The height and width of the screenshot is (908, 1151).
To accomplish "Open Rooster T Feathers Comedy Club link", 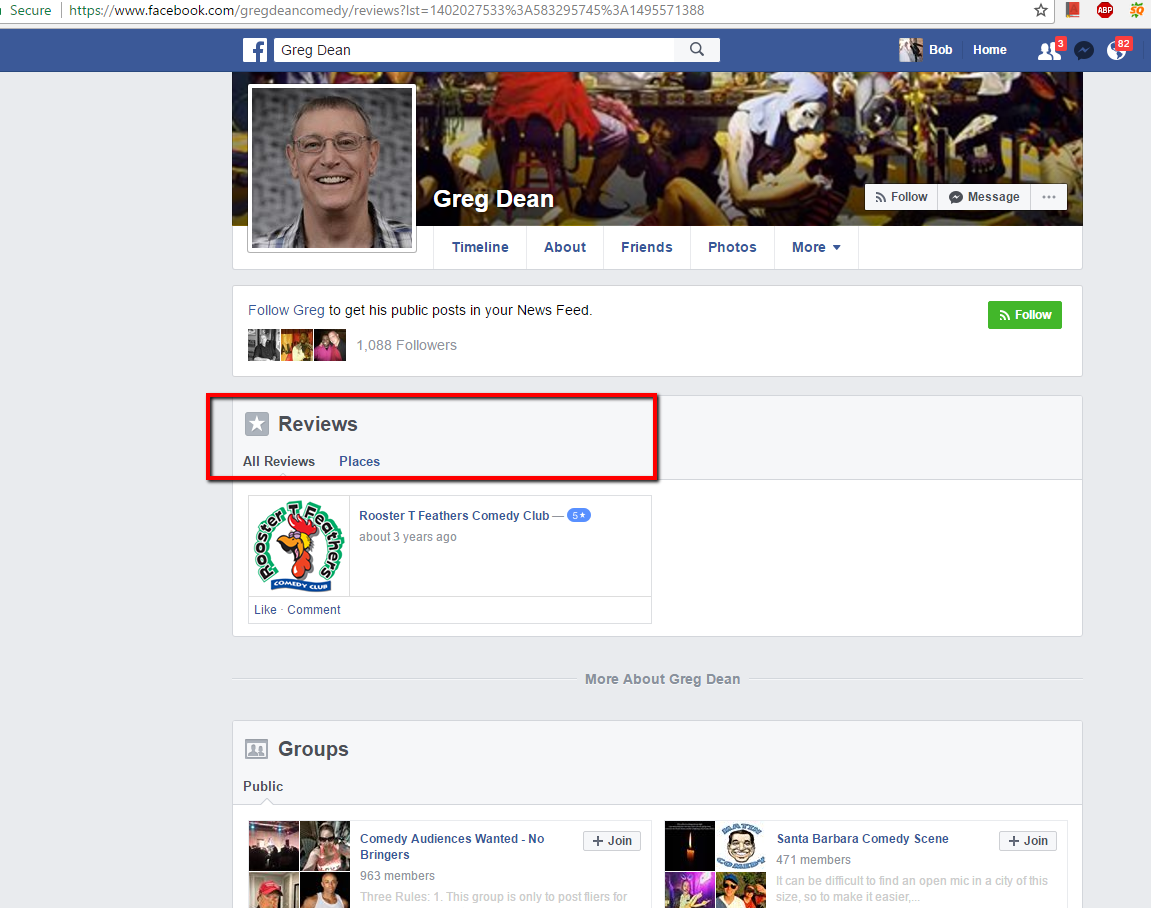I will [454, 515].
